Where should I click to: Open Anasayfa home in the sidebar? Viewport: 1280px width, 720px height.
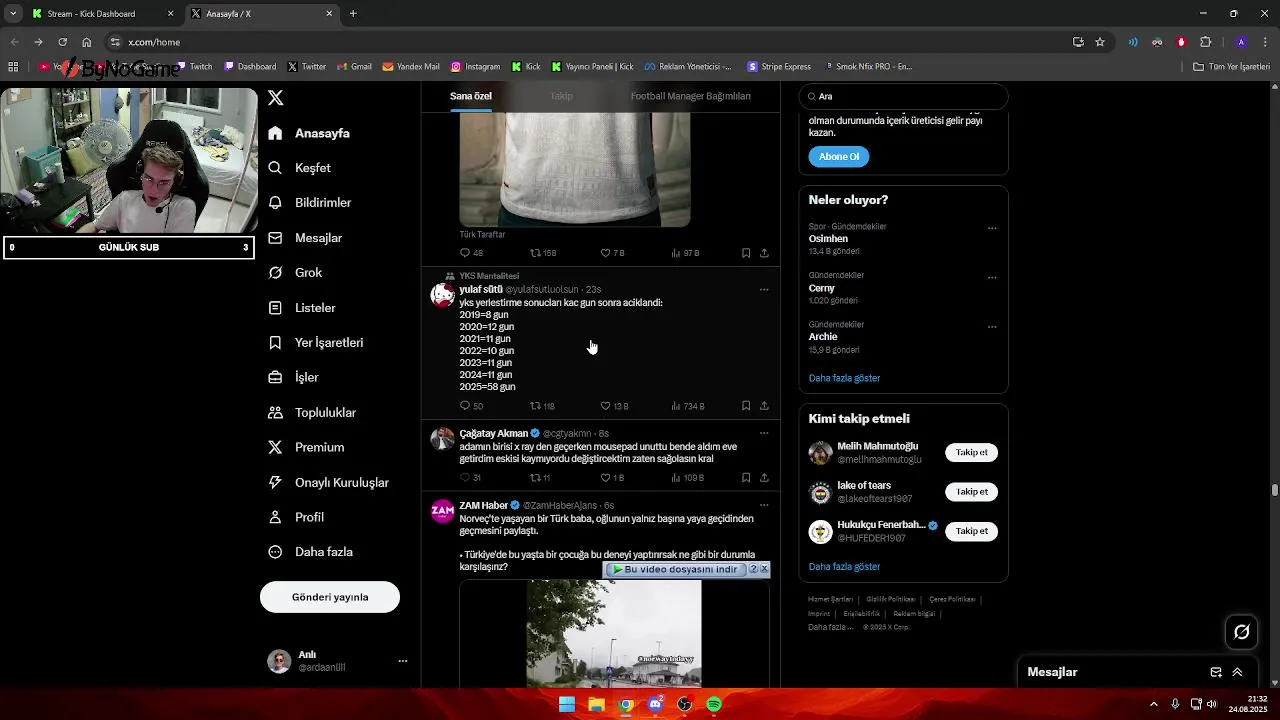309,133
